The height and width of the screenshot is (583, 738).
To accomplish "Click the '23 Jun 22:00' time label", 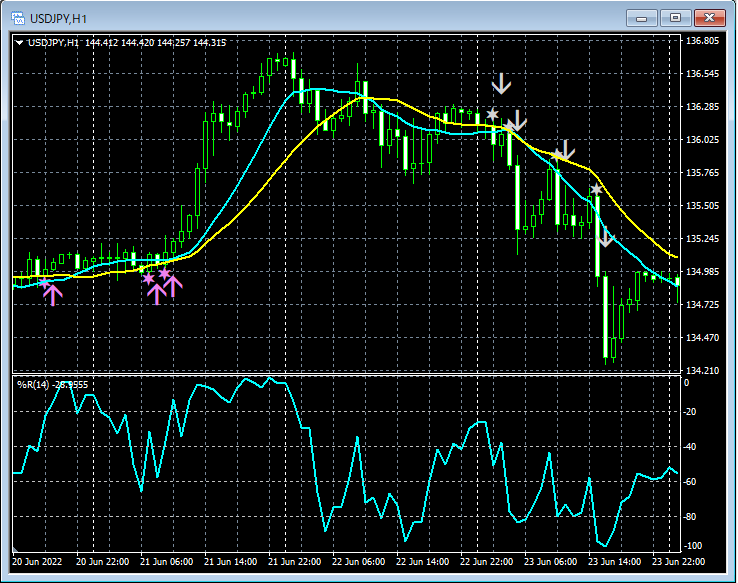I will (679, 562).
